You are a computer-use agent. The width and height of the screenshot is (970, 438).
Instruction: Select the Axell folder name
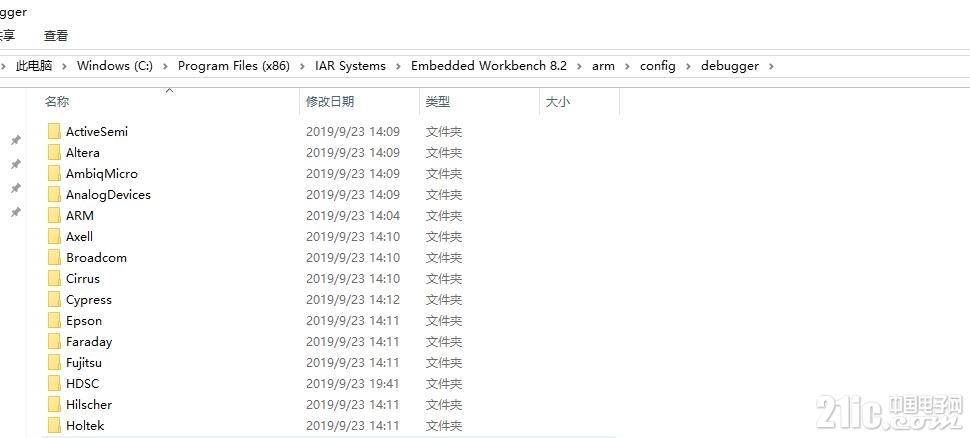[x=79, y=236]
